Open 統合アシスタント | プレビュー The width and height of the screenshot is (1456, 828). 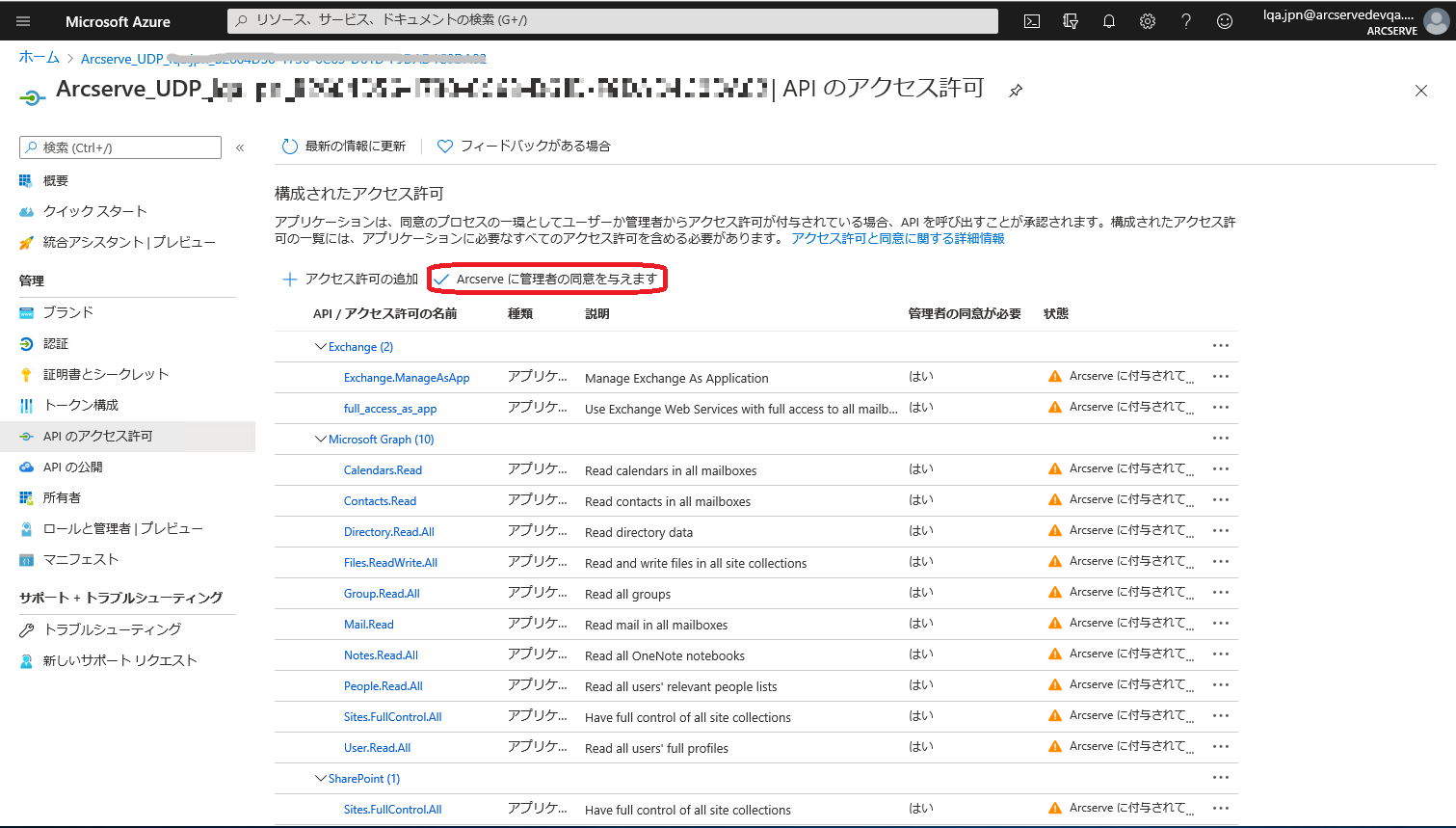127,242
